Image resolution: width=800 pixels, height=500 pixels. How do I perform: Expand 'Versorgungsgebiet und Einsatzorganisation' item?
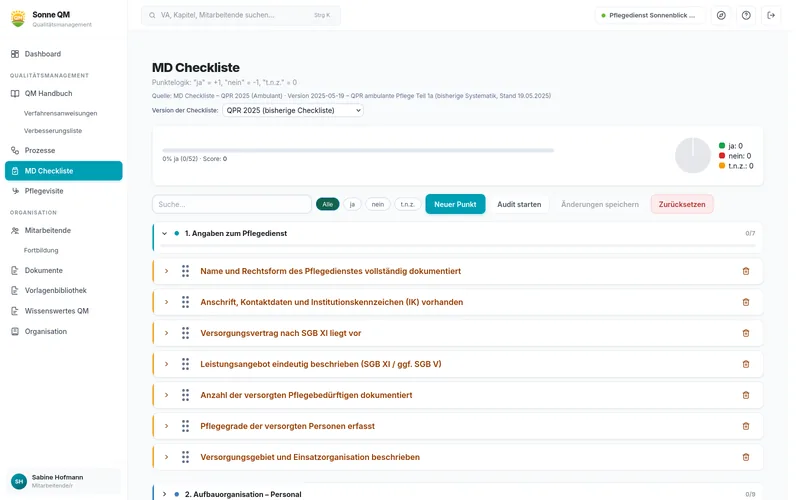pos(166,457)
